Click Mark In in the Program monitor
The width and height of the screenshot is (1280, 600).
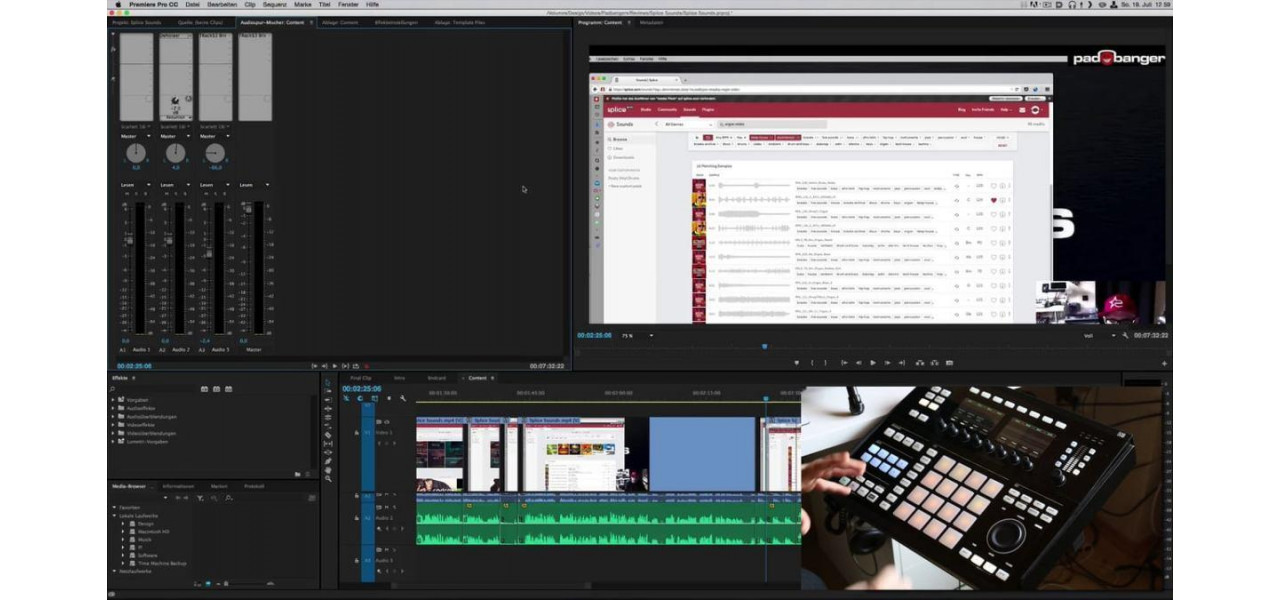click(x=812, y=362)
